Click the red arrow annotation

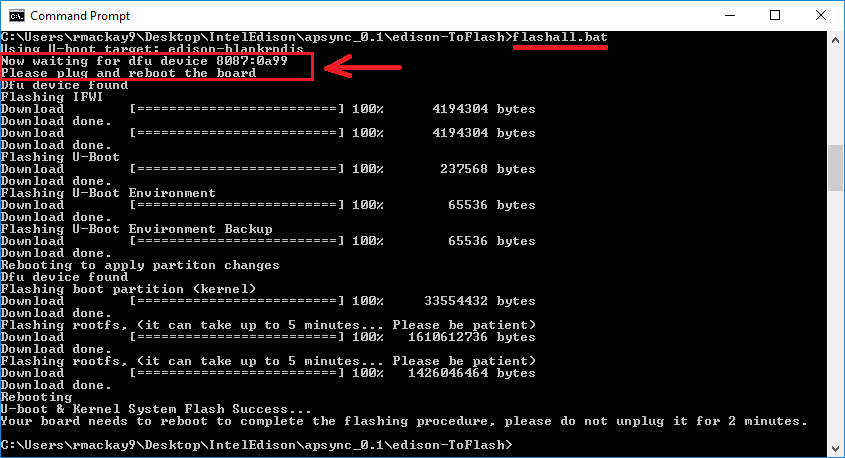pos(365,68)
